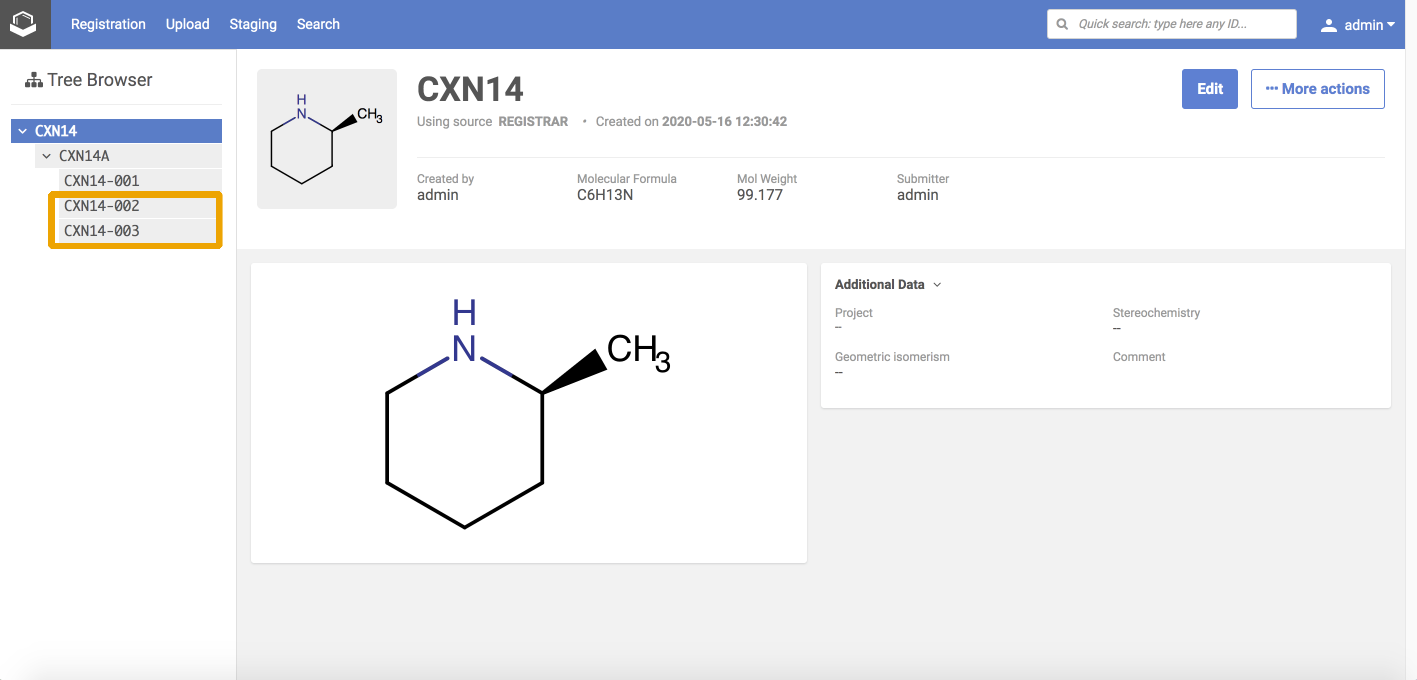Collapse the CXN14 root tree node
Viewport: 1417px width, 680px height.
tap(23, 131)
